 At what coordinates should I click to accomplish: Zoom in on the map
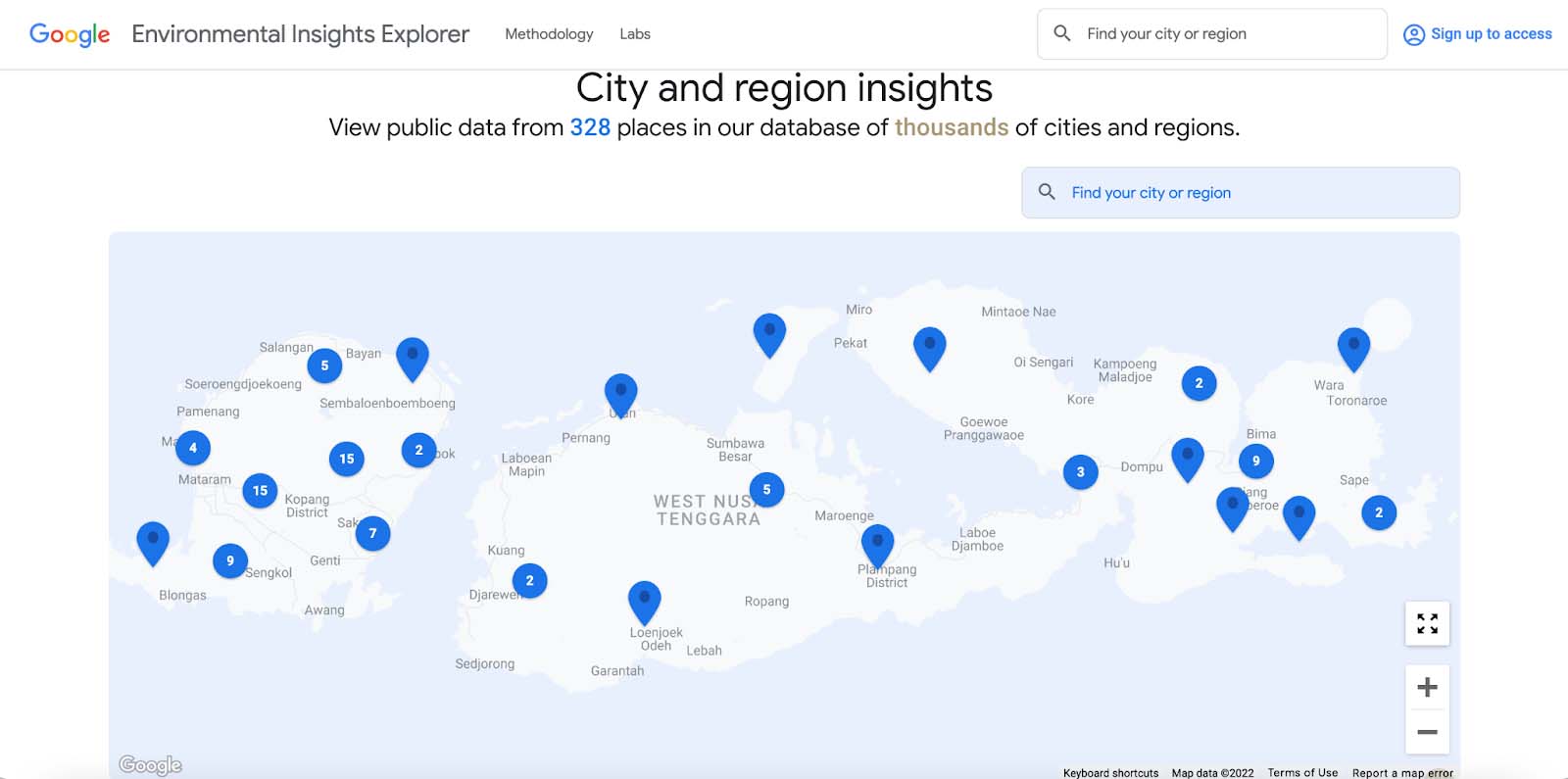pyautogui.click(x=1427, y=687)
